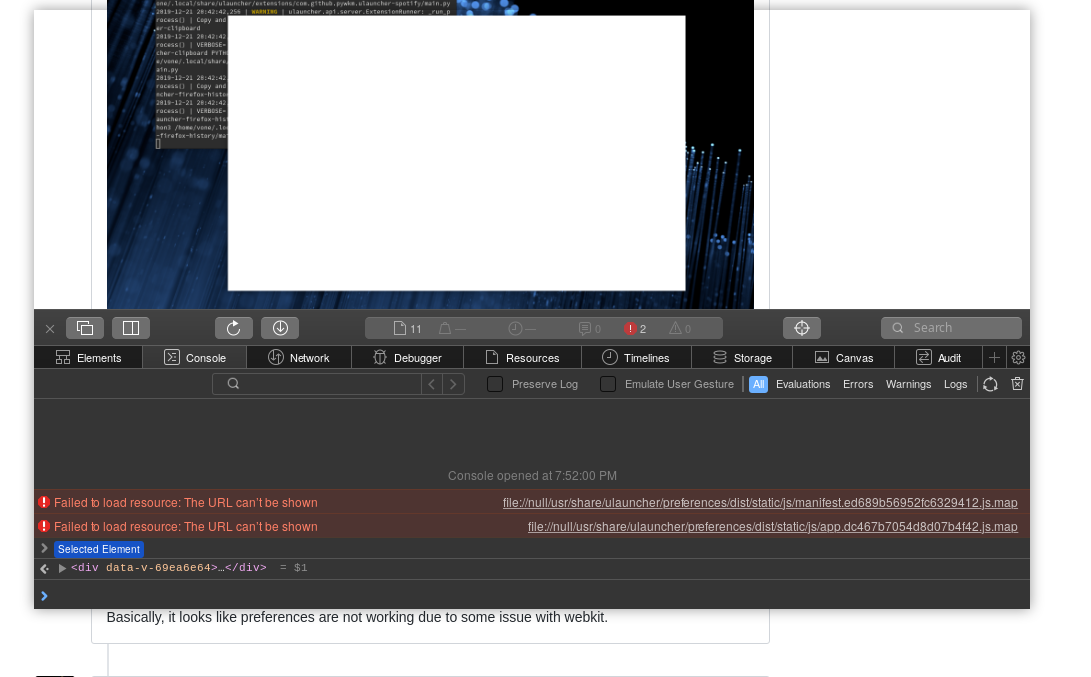Select the All console filter toggle

[758, 384]
